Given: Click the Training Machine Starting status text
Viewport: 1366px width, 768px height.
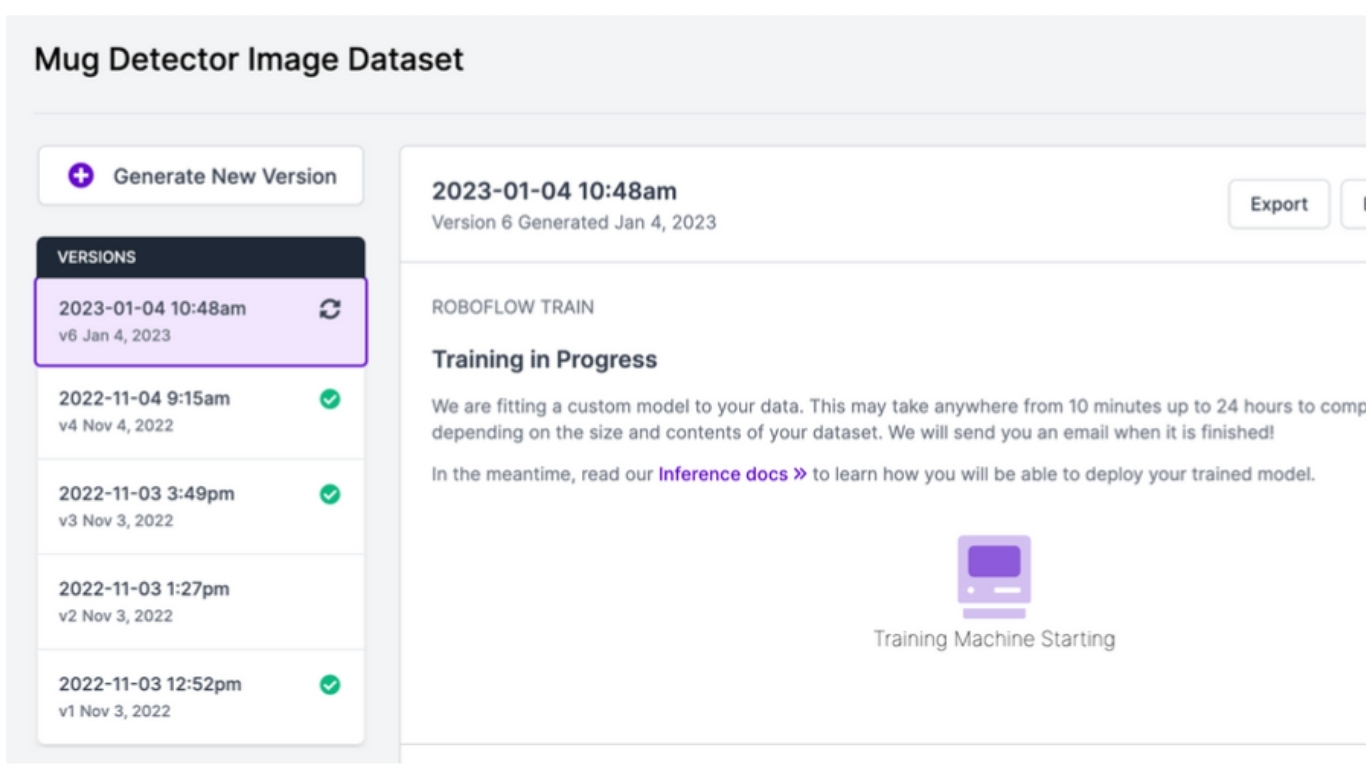Looking at the screenshot, I should (x=994, y=639).
